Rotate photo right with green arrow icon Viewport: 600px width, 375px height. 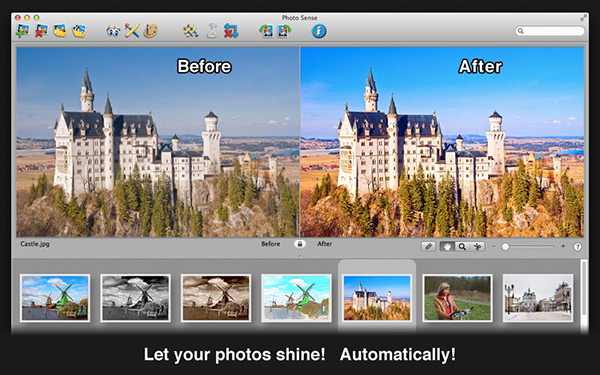pyautogui.click(x=285, y=31)
